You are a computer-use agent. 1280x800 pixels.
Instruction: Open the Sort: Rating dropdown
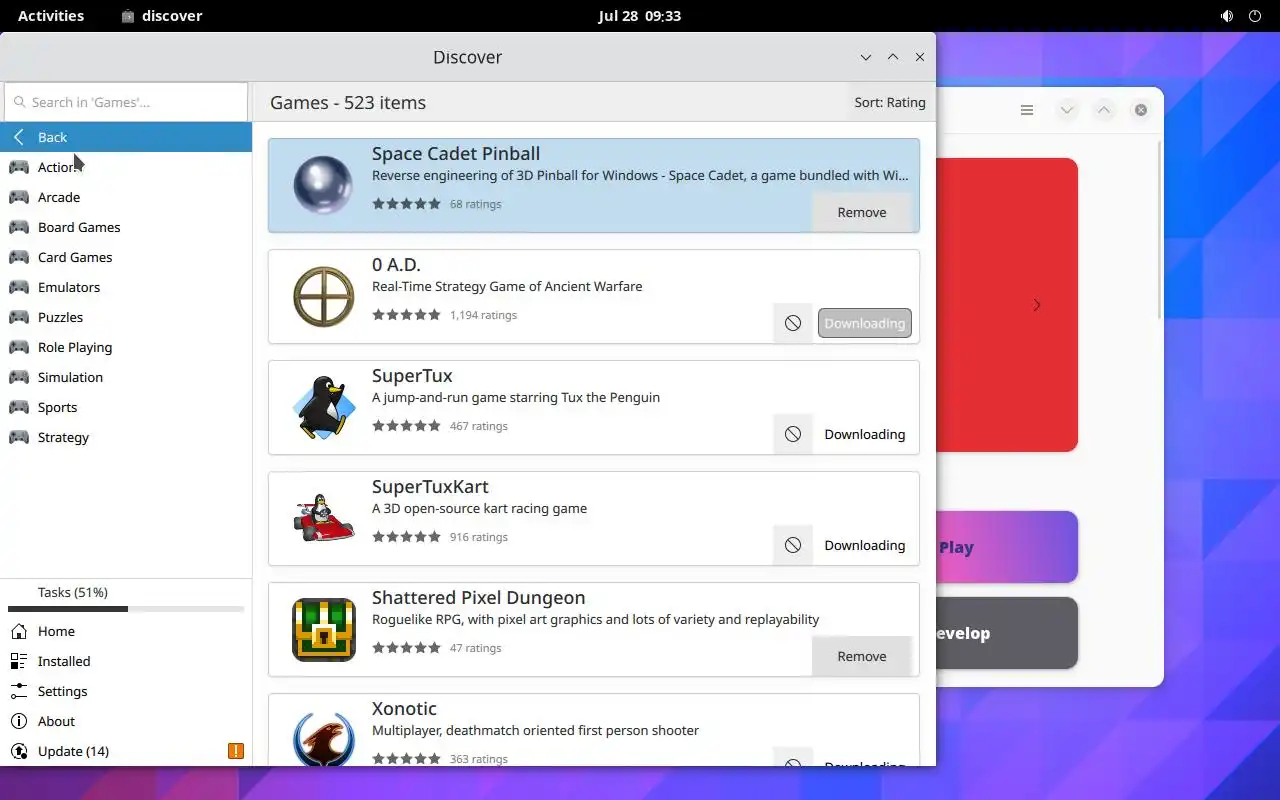coord(890,102)
